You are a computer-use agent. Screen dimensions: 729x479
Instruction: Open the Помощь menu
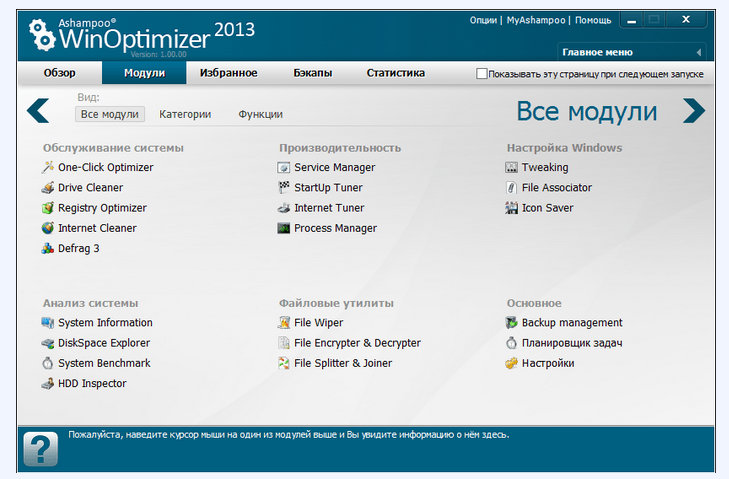click(x=593, y=20)
